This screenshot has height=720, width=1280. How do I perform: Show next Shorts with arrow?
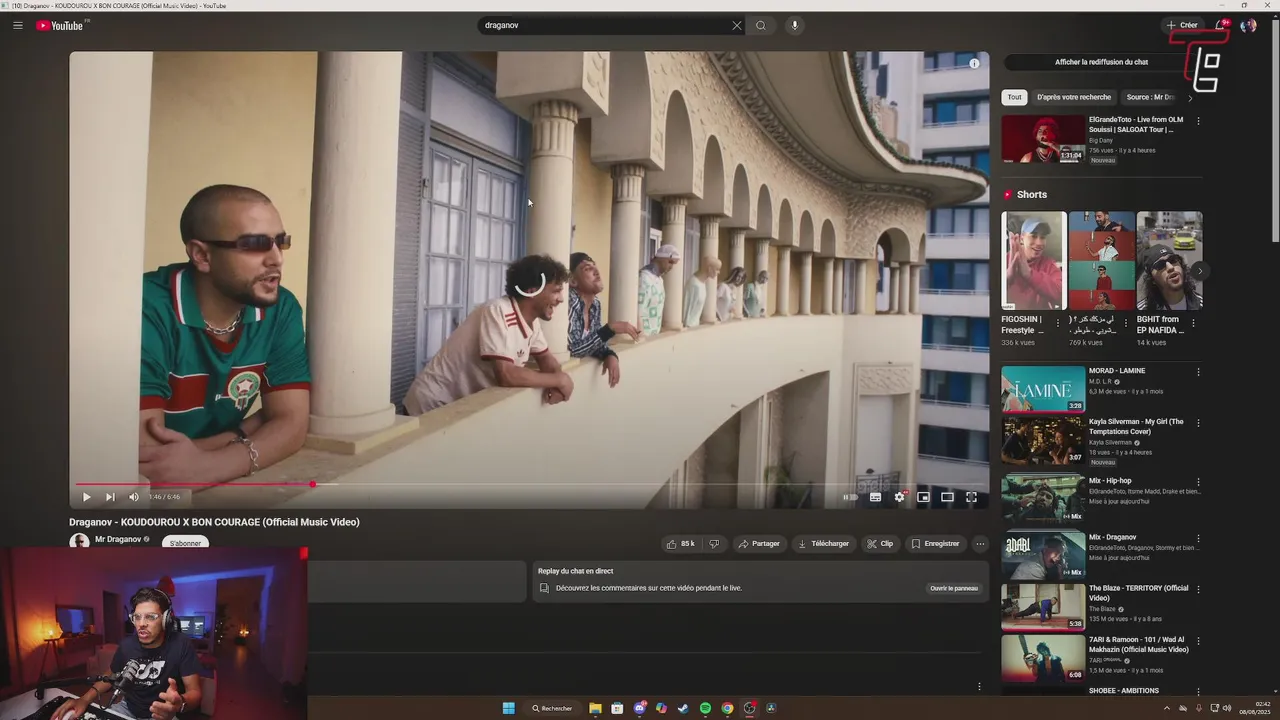click(x=1199, y=271)
